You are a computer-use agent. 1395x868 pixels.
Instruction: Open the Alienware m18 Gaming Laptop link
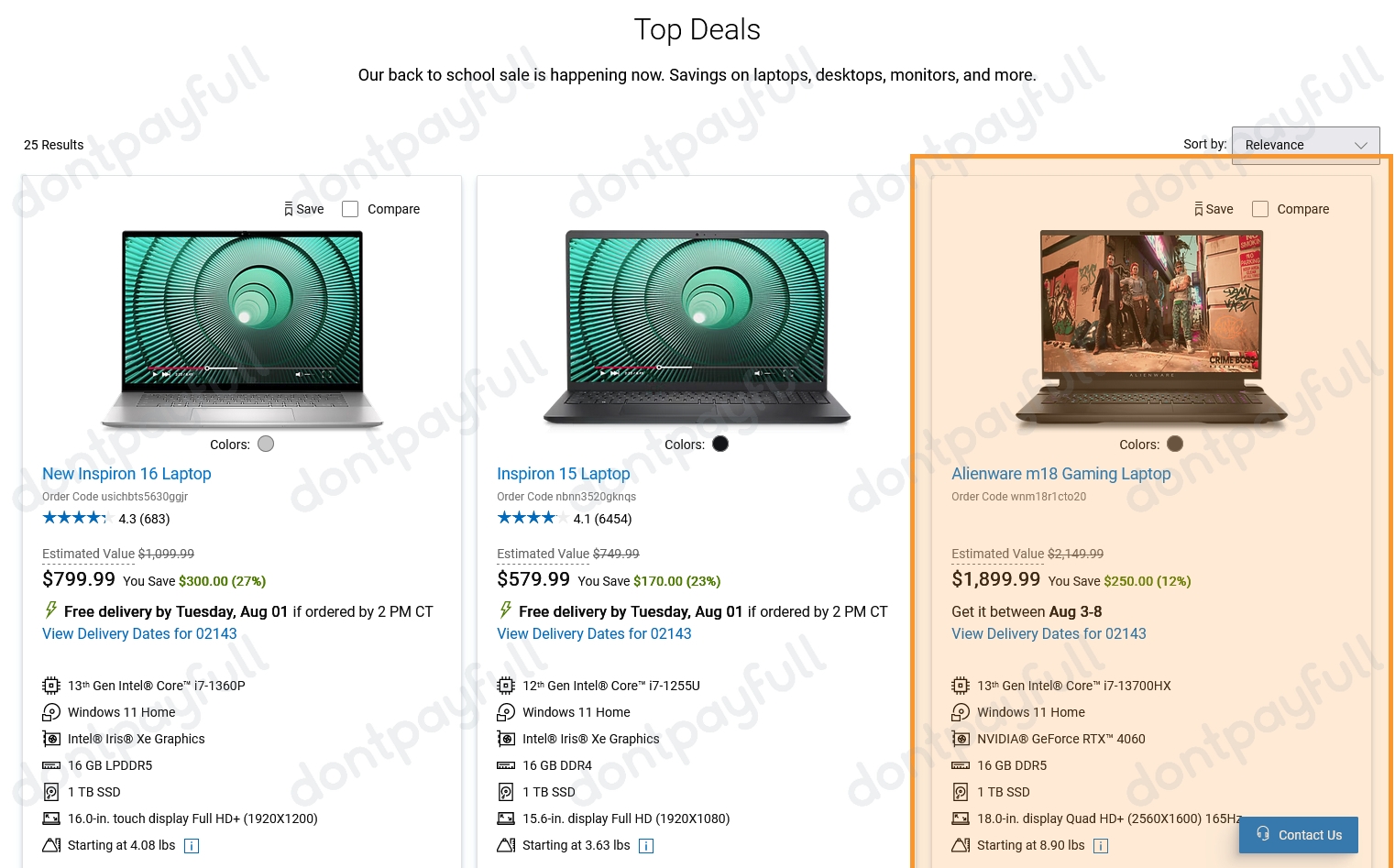(x=1060, y=474)
